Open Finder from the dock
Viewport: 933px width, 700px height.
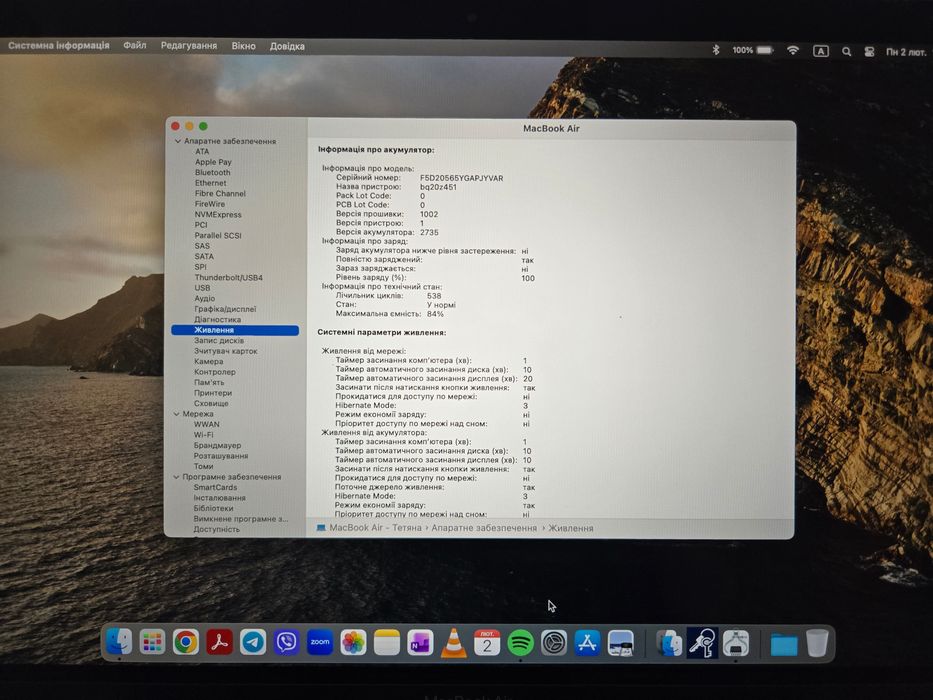pyautogui.click(x=119, y=642)
